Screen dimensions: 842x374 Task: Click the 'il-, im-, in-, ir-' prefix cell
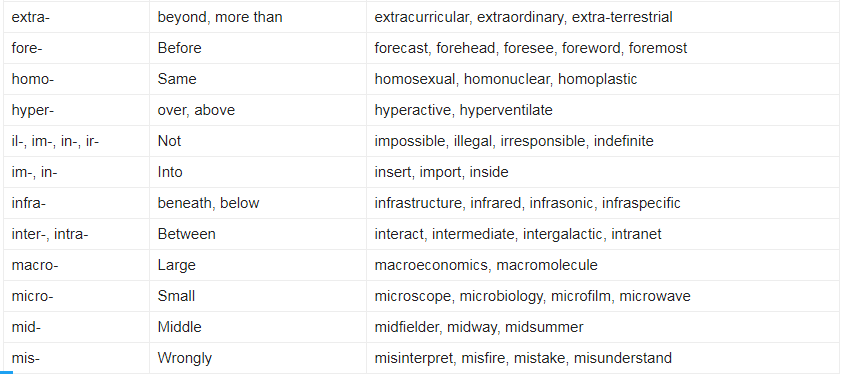tap(76, 141)
